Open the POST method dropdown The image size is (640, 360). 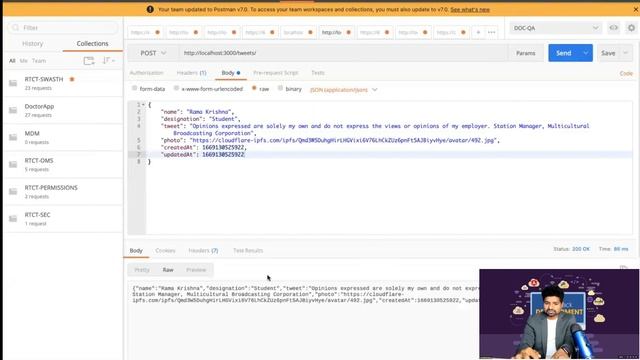pos(153,53)
